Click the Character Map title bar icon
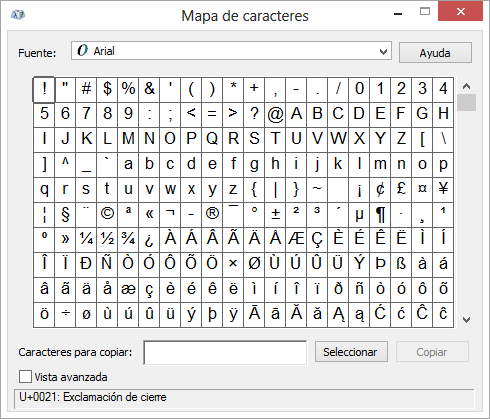490x419 pixels. coord(18,15)
